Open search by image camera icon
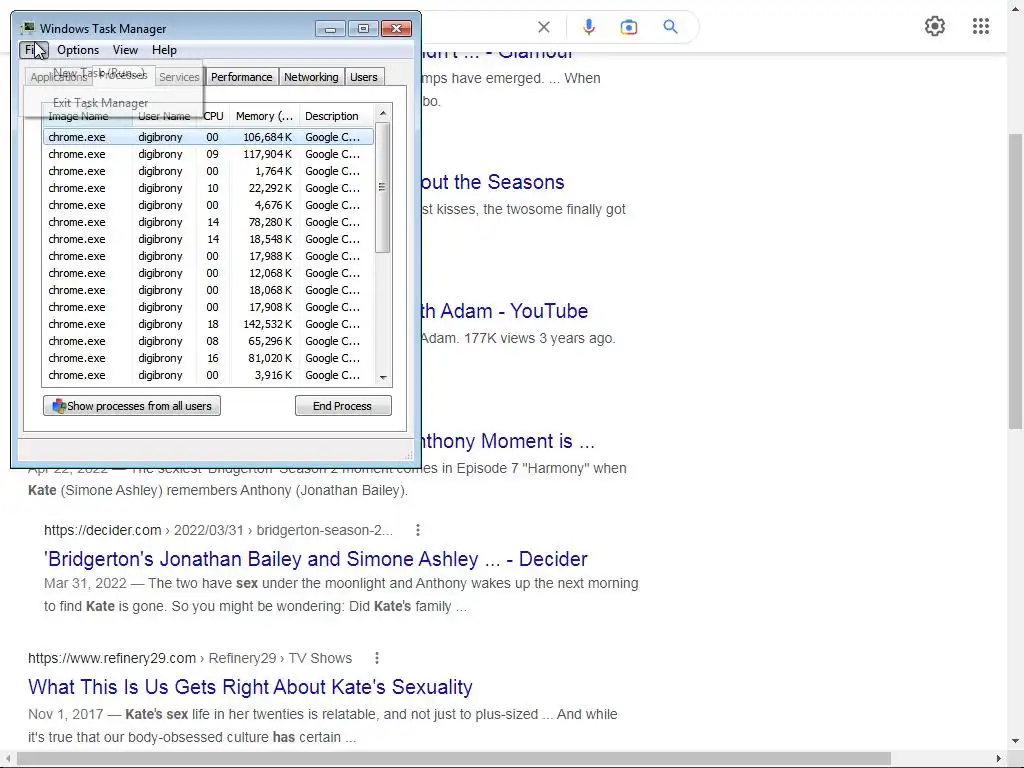This screenshot has width=1024, height=768. pyautogui.click(x=628, y=27)
